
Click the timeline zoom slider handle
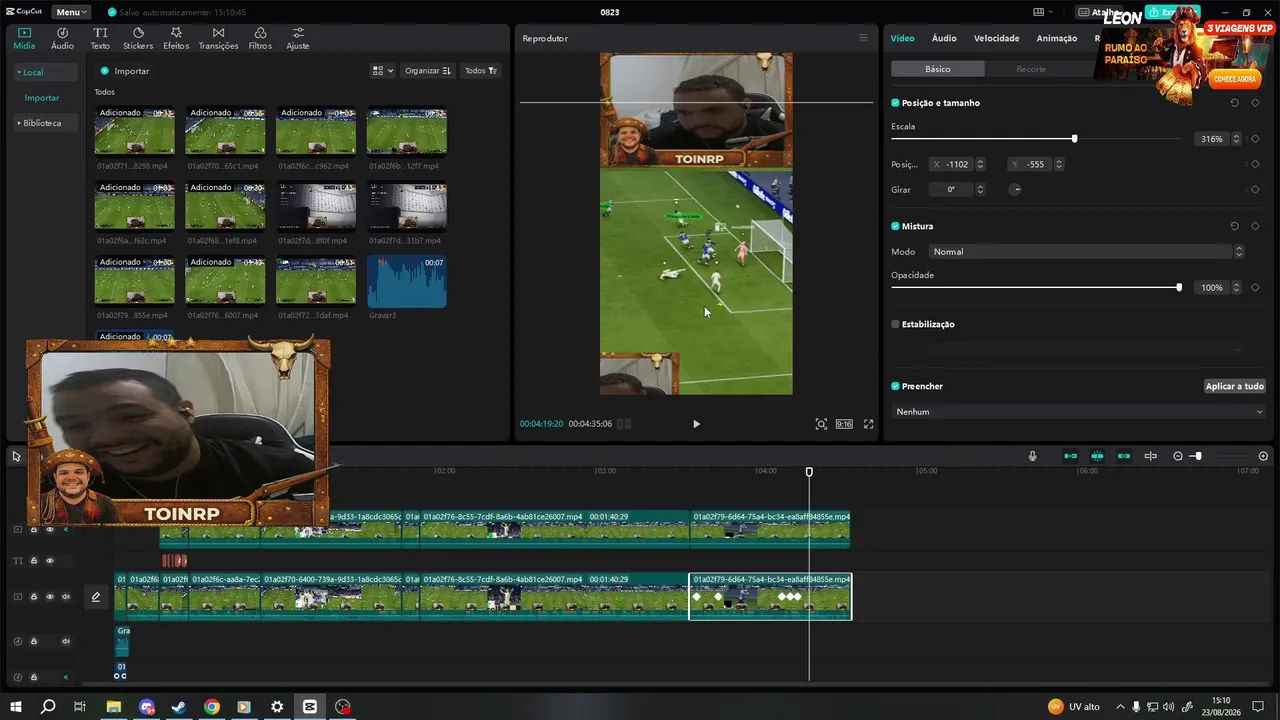pyautogui.click(x=1198, y=456)
